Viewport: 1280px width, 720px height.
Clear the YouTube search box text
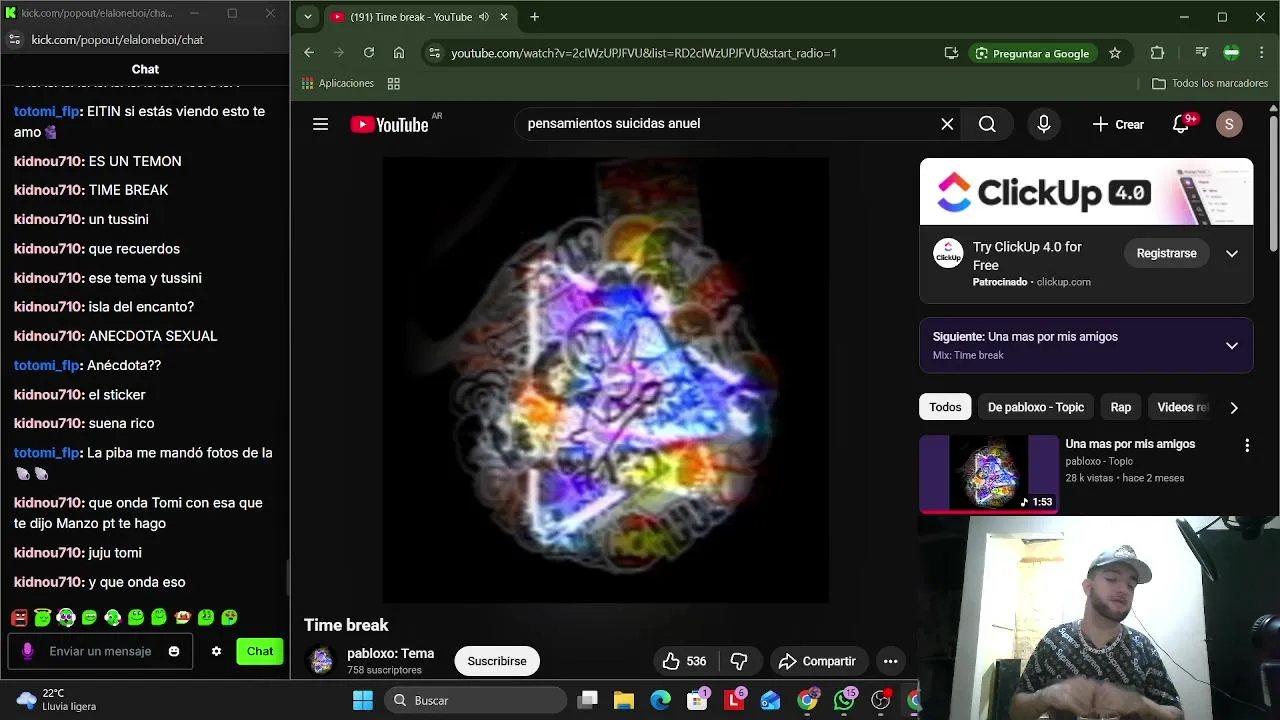click(x=947, y=124)
